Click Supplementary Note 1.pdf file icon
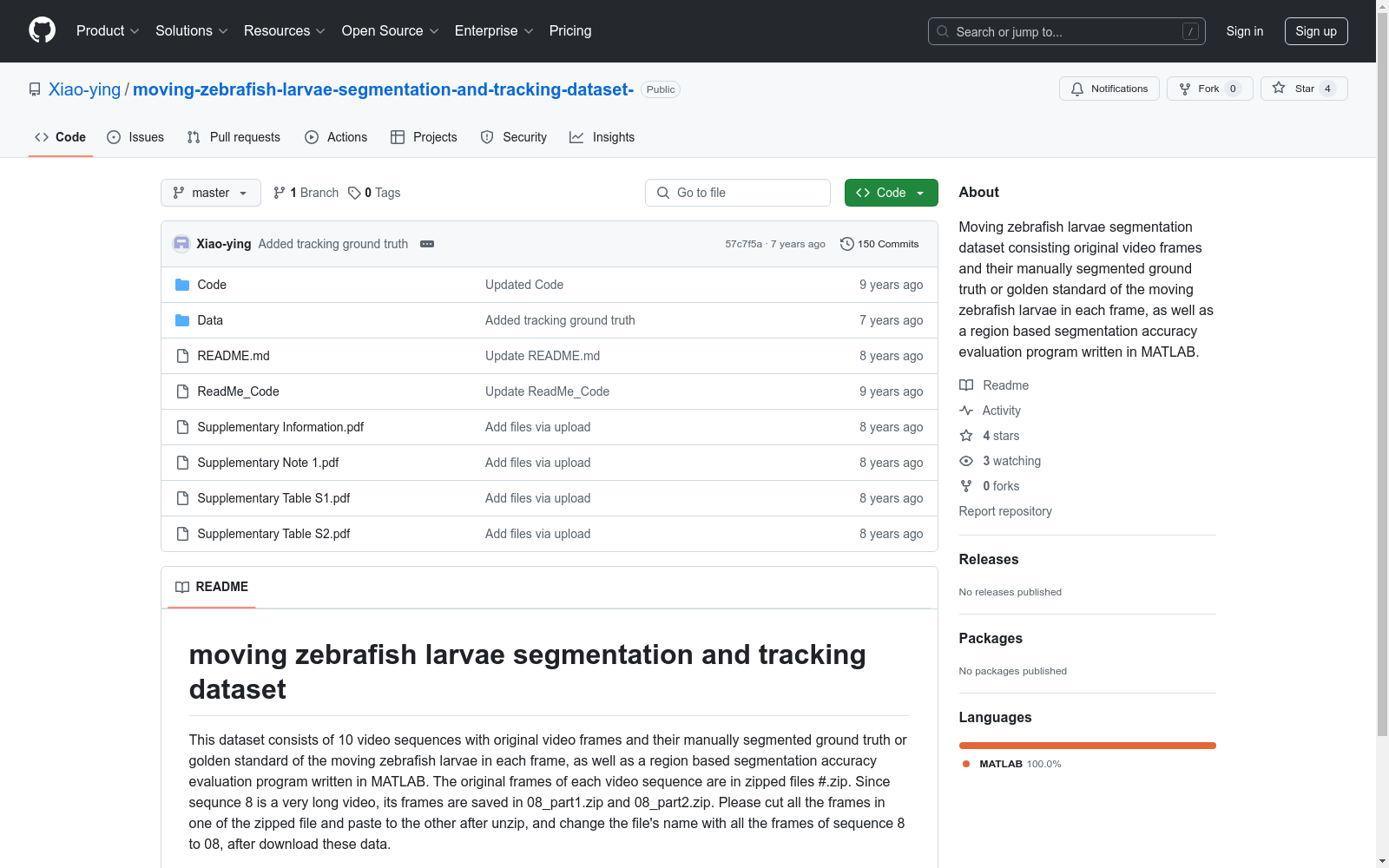Image resolution: width=1389 pixels, height=868 pixels. point(182,463)
